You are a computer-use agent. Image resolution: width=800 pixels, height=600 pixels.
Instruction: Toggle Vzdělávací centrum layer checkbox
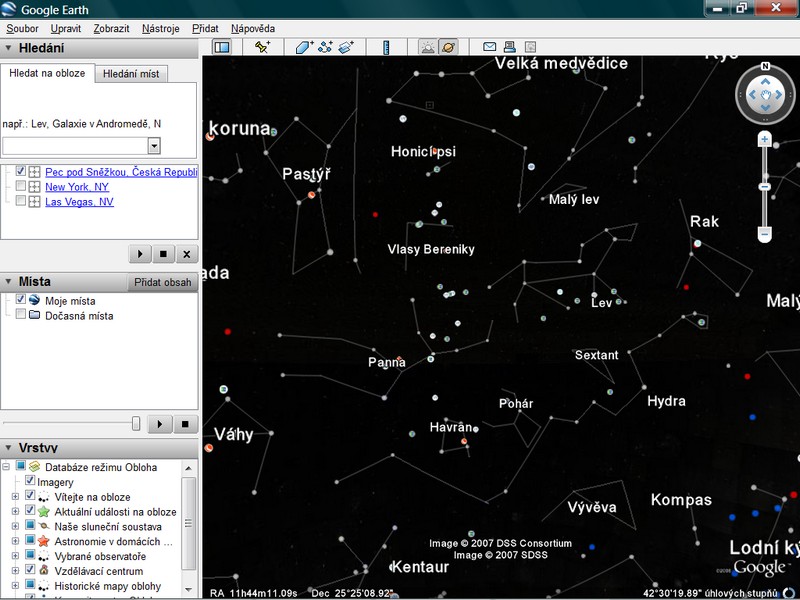tap(30, 569)
